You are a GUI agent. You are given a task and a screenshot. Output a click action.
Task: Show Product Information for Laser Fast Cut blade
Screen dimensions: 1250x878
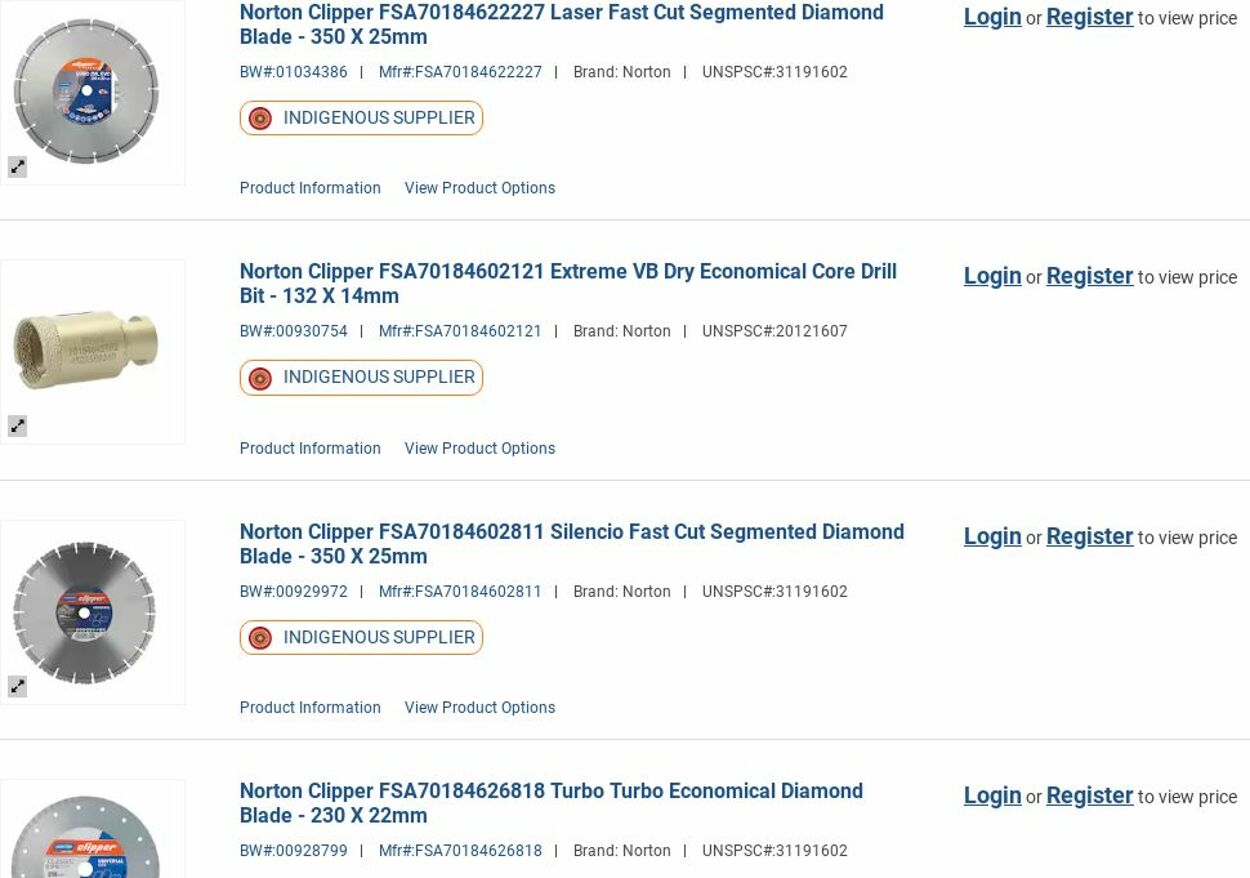(x=310, y=188)
